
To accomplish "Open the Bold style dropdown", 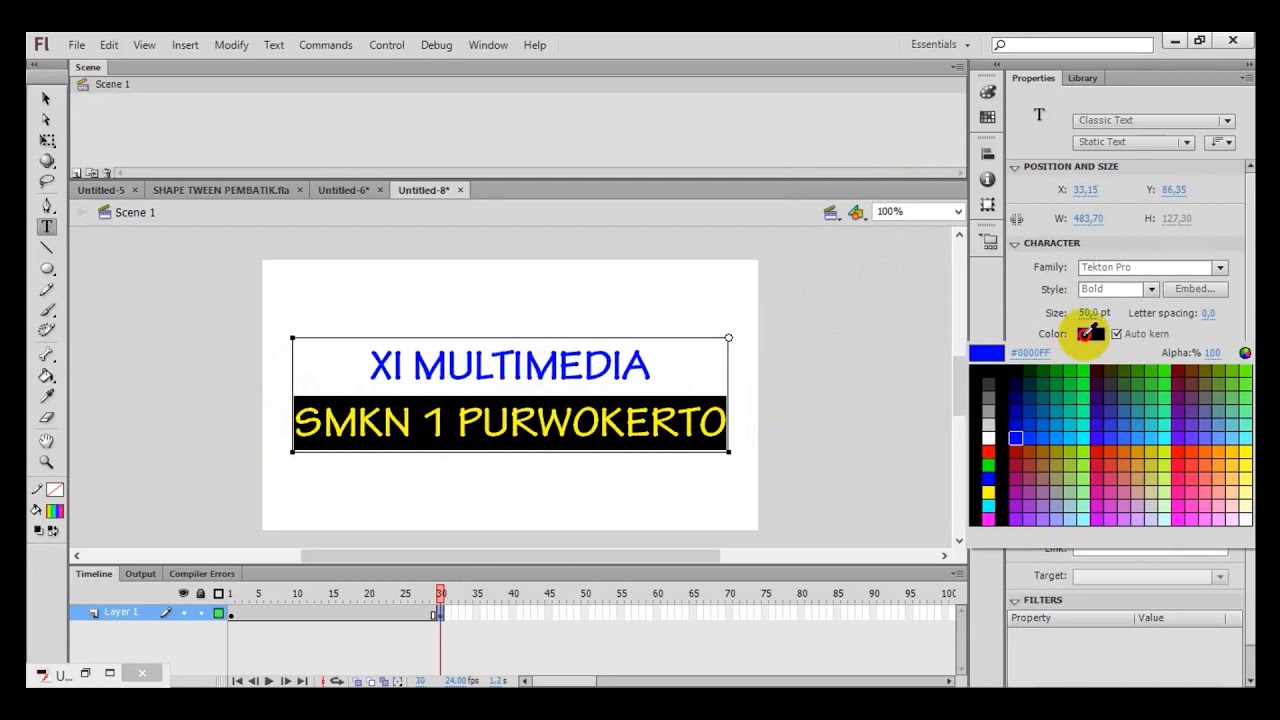I will coord(1117,289).
